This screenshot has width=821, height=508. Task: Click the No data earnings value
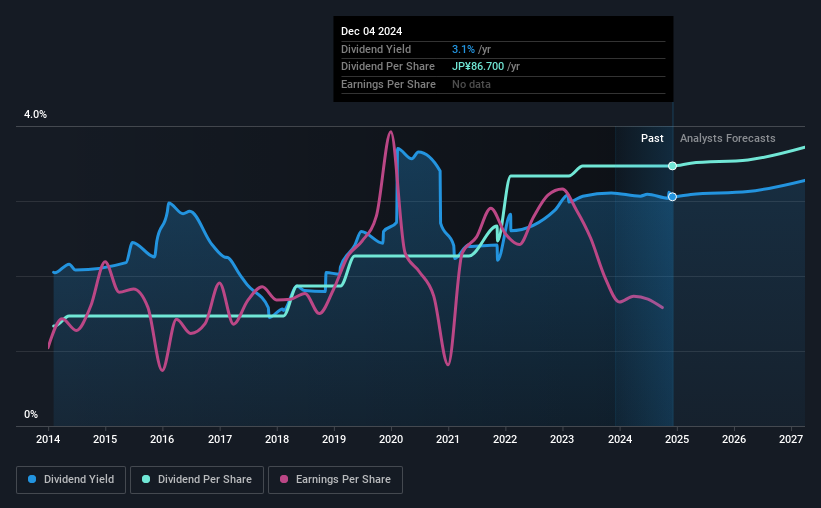(x=471, y=84)
